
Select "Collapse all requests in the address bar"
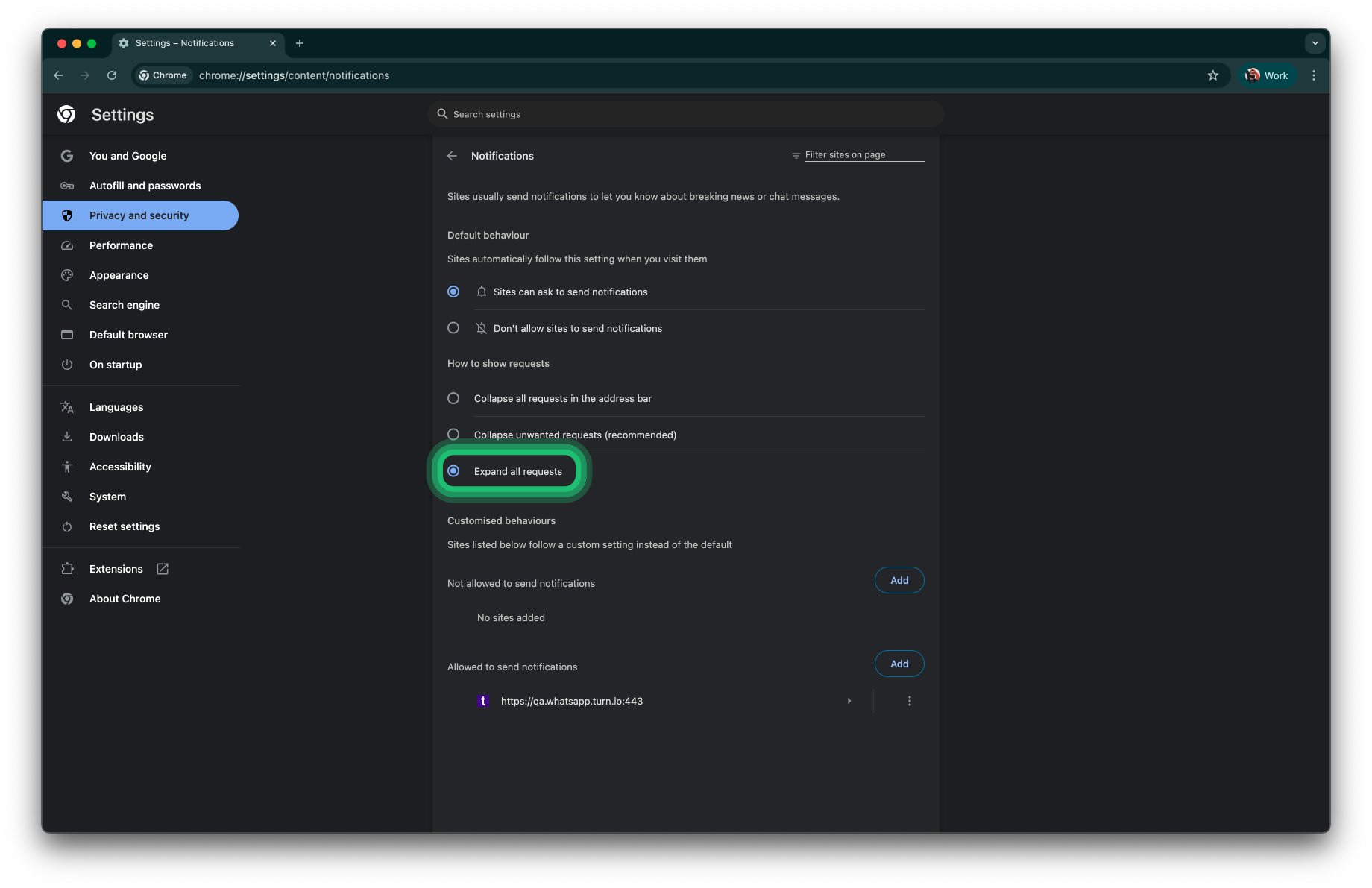[x=453, y=398]
